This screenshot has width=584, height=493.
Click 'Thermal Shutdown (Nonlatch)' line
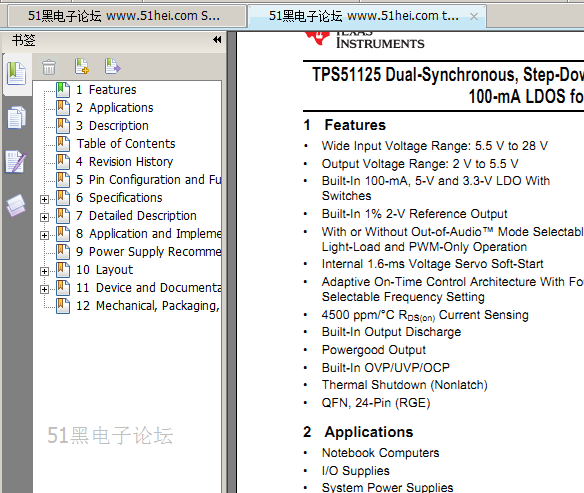coord(404,385)
